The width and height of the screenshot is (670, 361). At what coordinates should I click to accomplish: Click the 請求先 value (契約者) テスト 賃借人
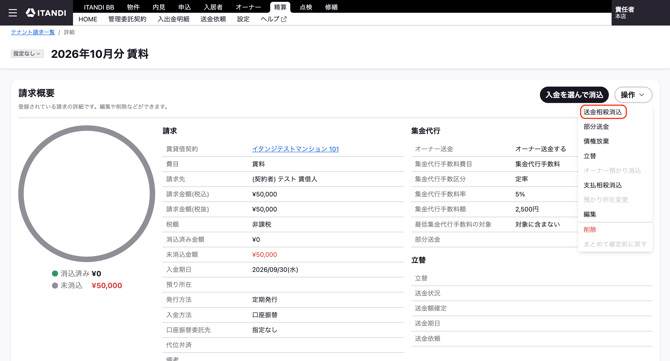pos(285,179)
